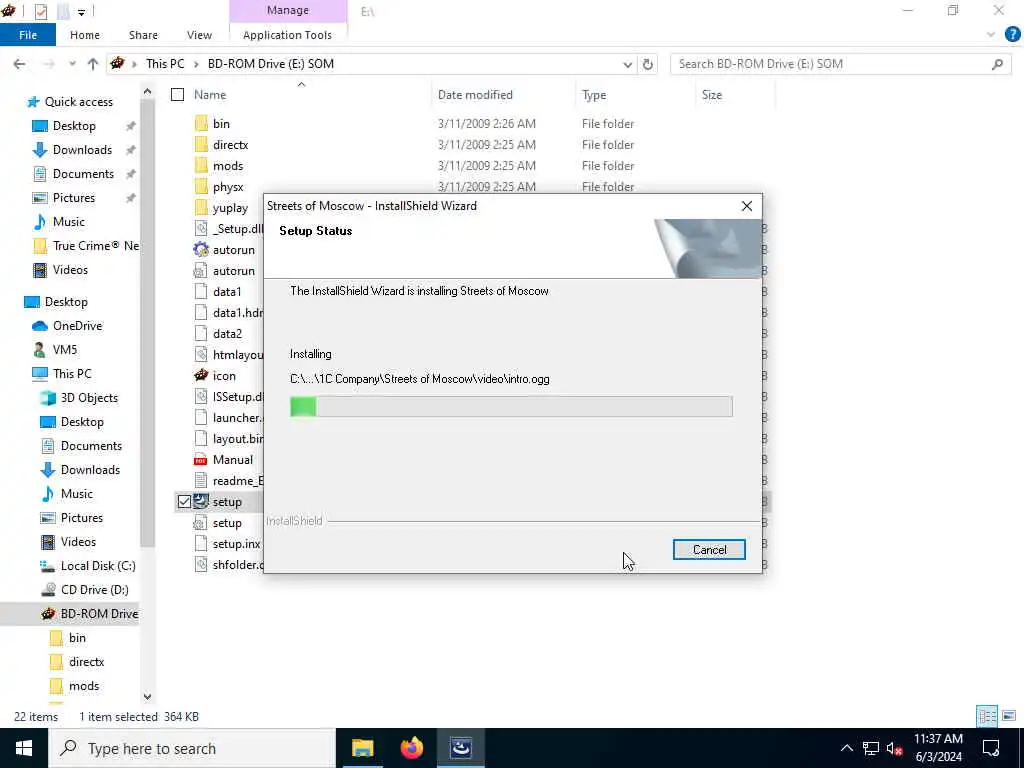
Task: Open pinned Downloads under Quick access
Action: [82, 150]
